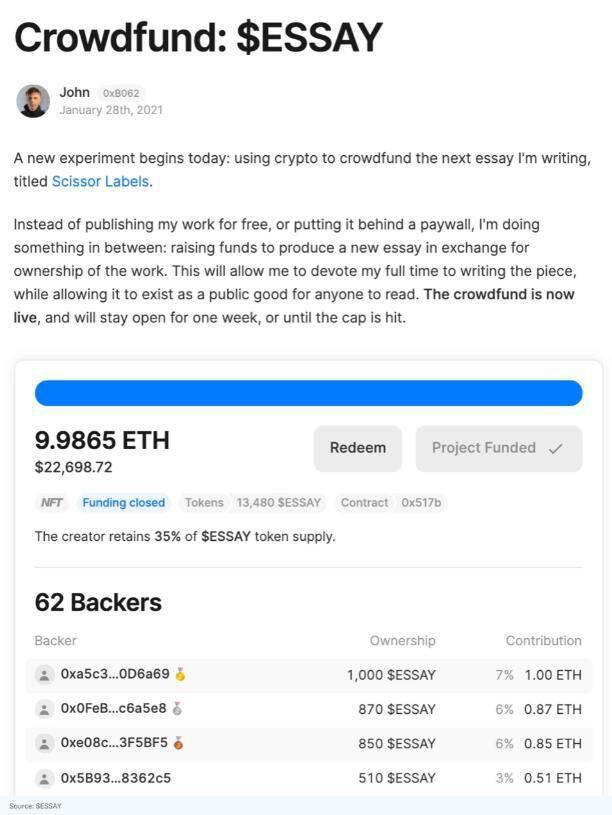
Task: Click John's profile avatar
Action: 32,100
